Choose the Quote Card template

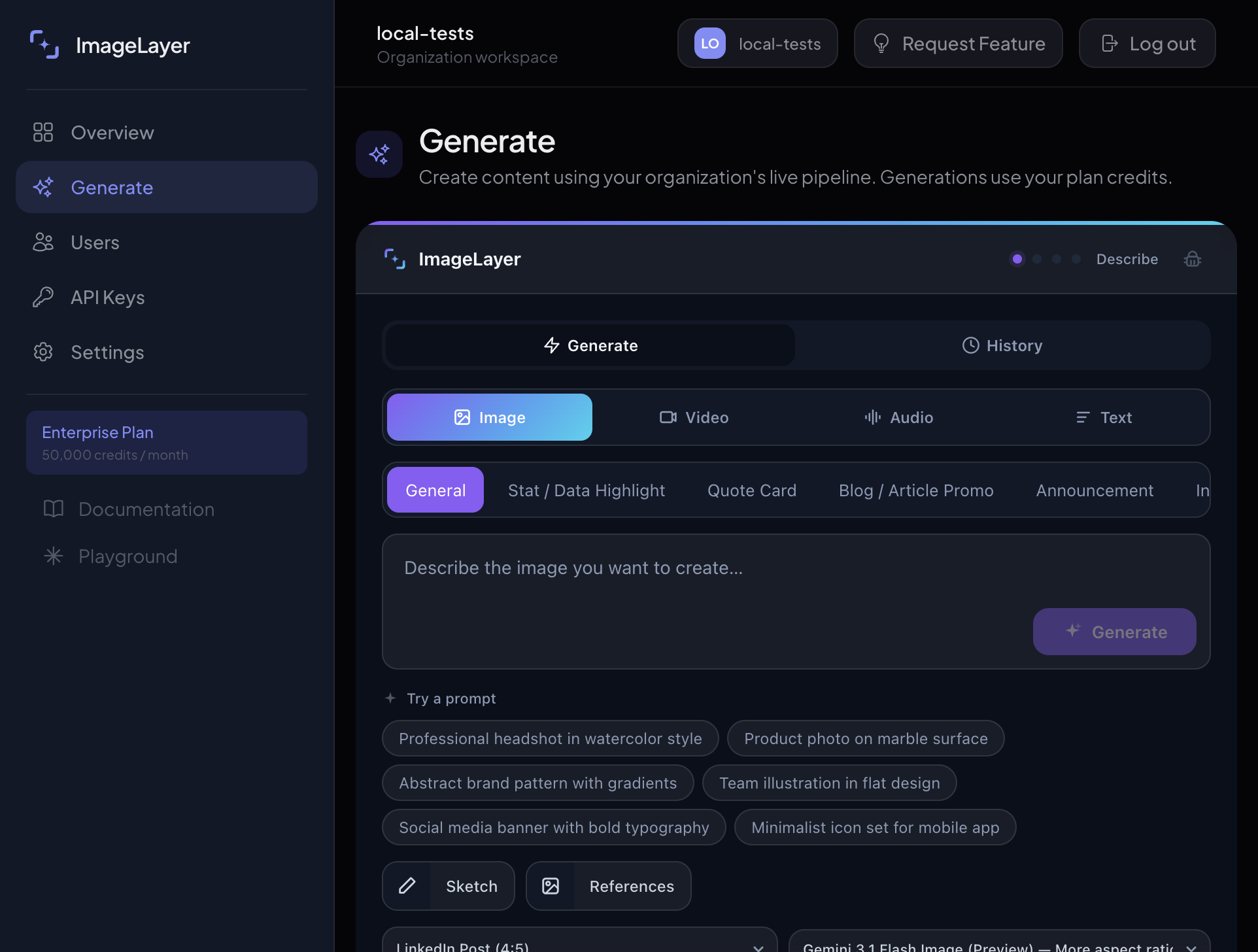[752, 490]
